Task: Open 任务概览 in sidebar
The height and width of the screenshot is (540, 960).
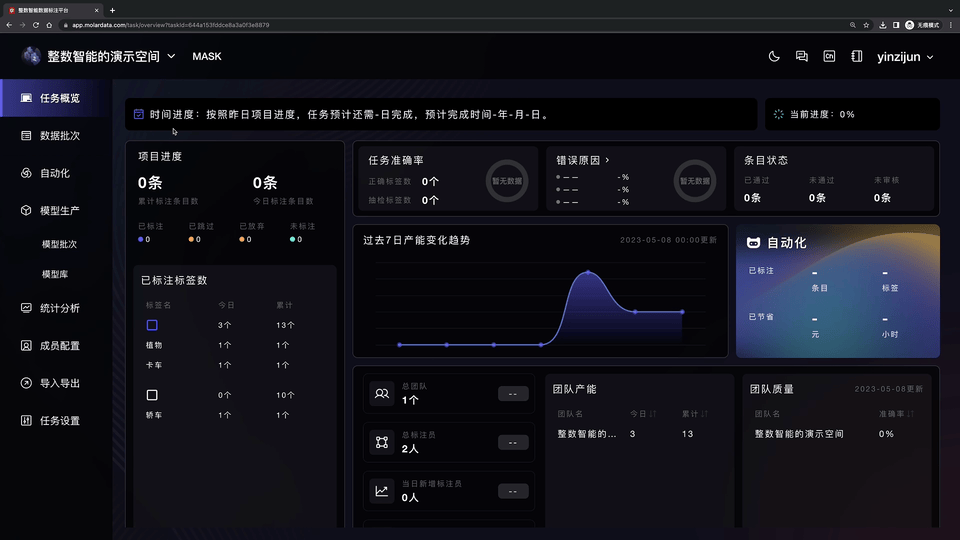Action: tap(56, 98)
